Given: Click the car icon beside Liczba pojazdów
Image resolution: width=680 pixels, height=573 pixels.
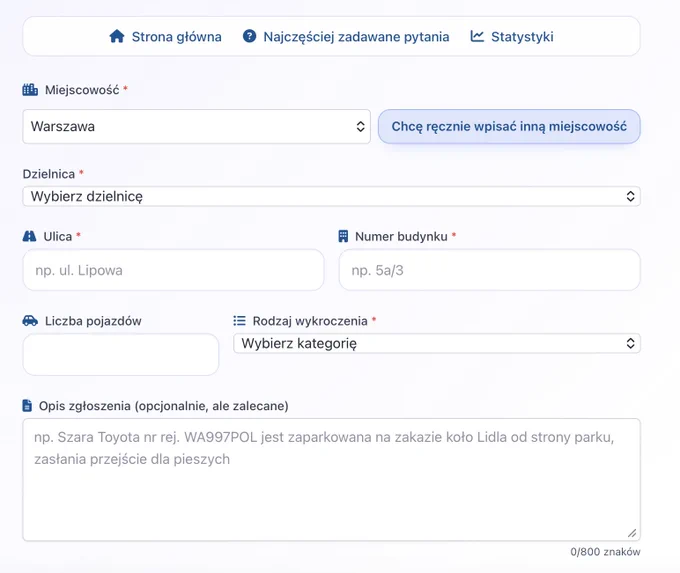Looking at the screenshot, I should (30, 321).
